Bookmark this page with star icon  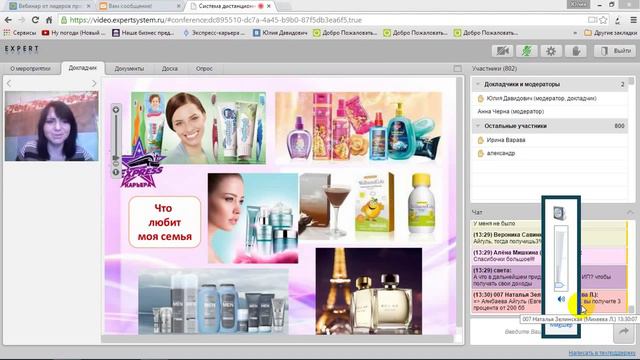click(603, 20)
